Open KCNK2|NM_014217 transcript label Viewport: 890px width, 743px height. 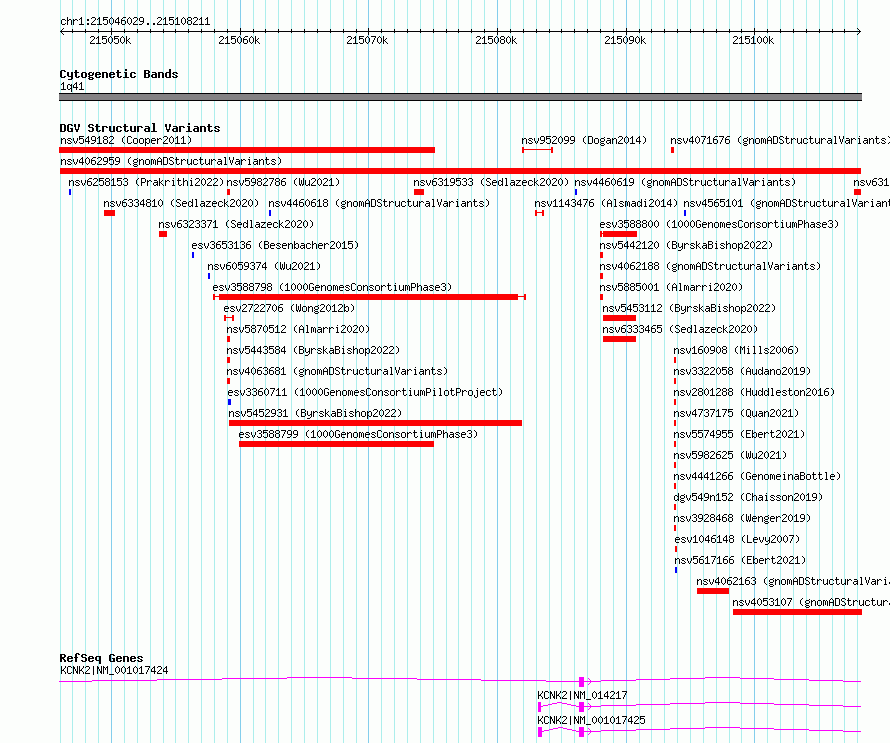(x=582, y=695)
